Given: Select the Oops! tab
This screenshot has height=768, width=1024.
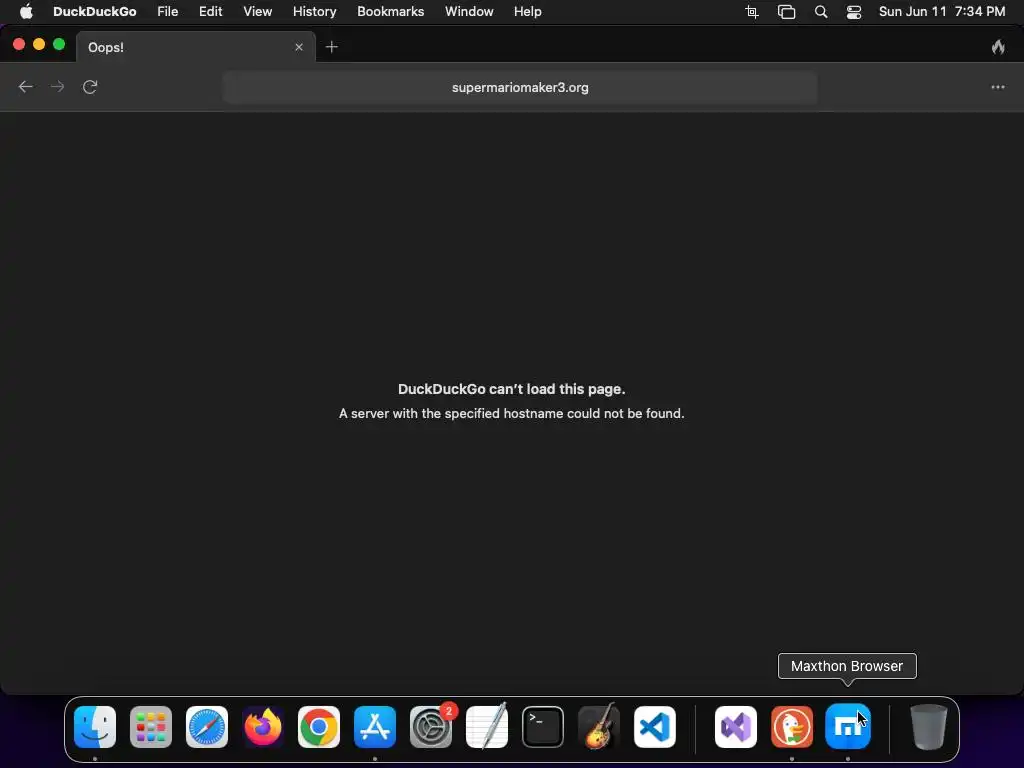Looking at the screenshot, I should point(196,47).
